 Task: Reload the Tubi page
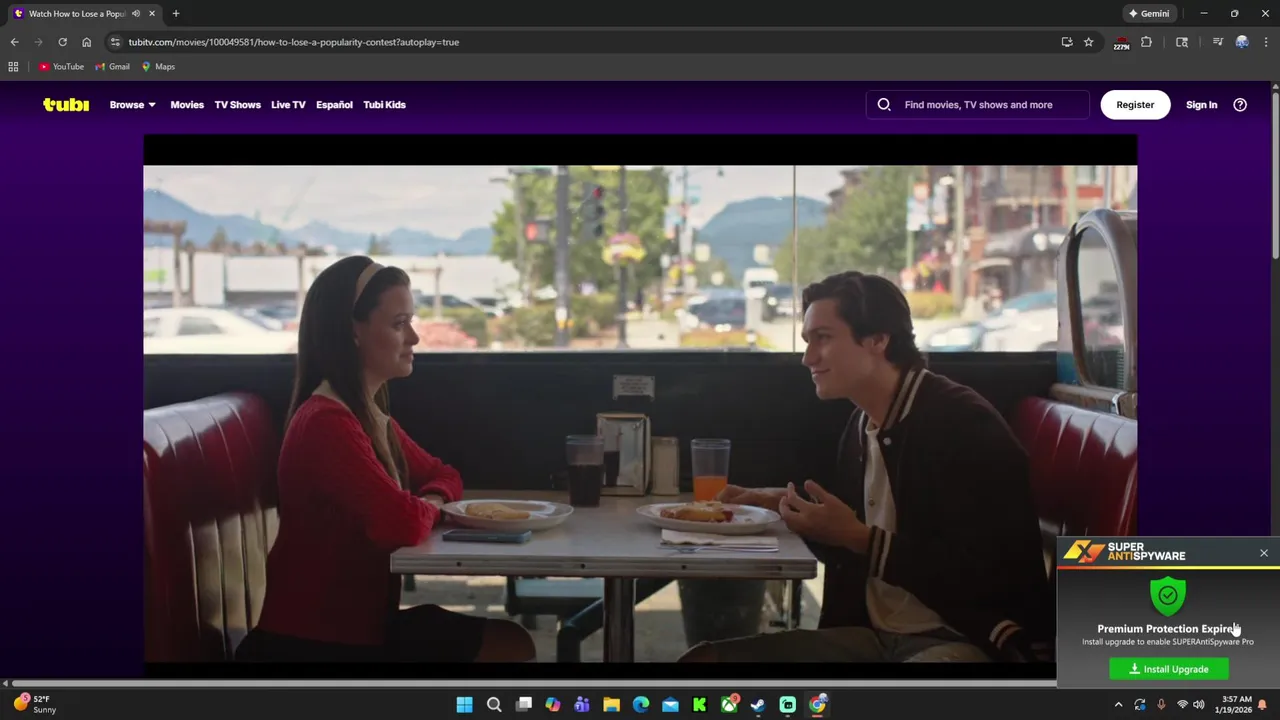(62, 42)
